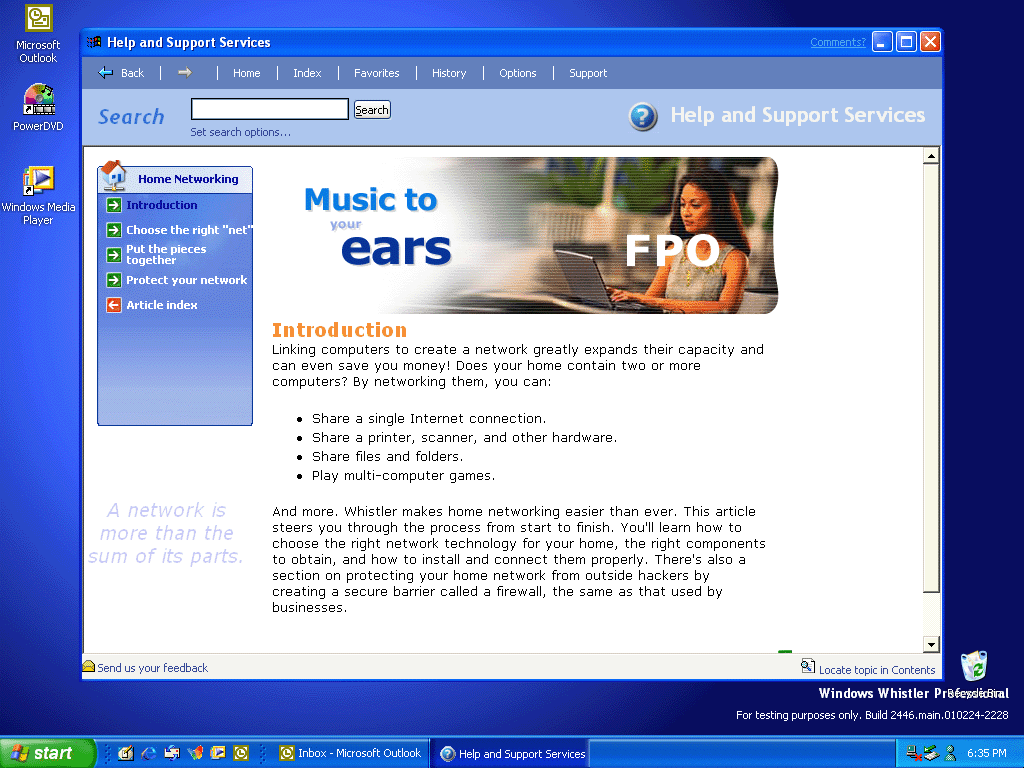Click the butterfly quick launch icon

[x=195, y=753]
